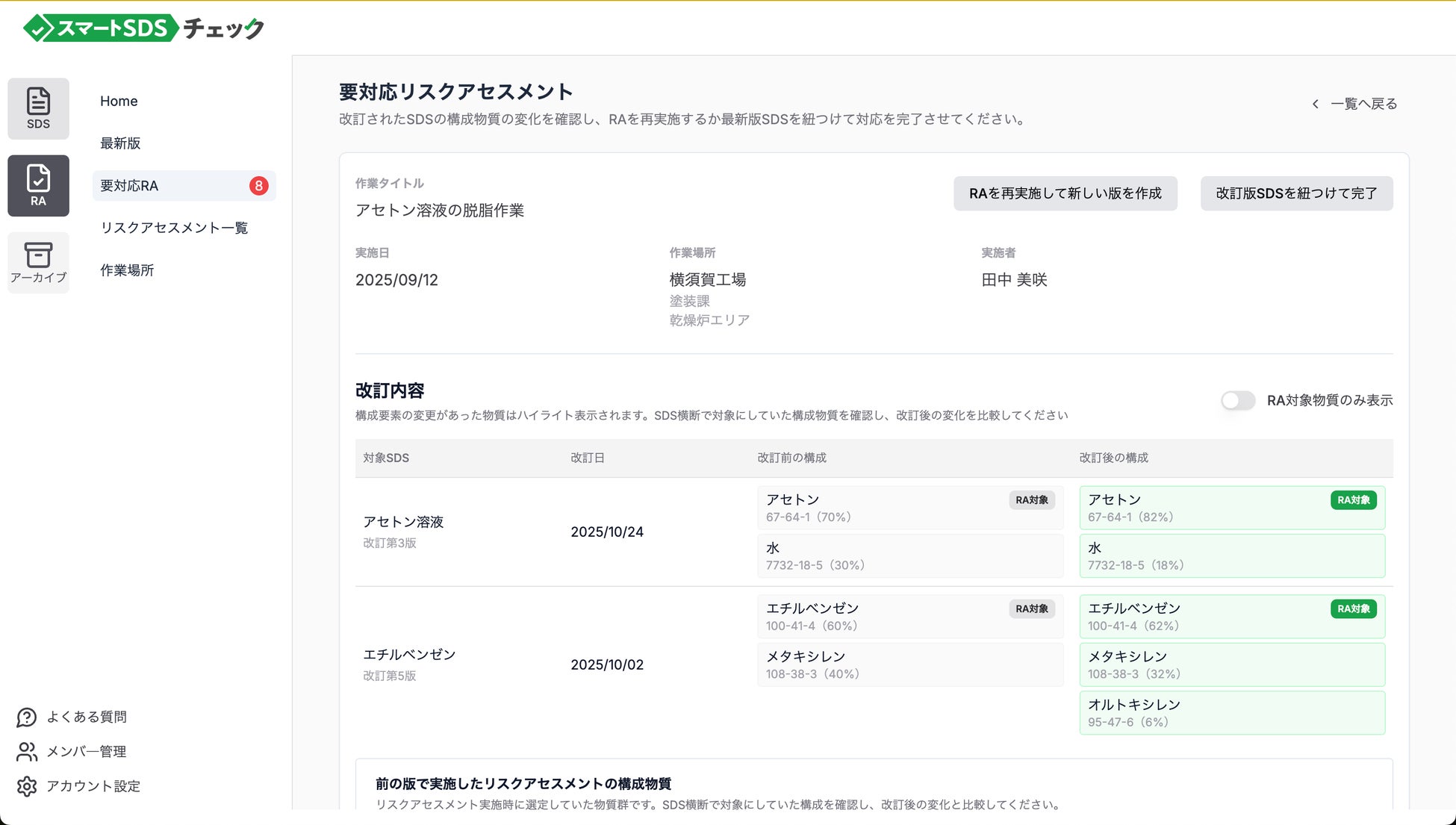
Task: Click back chevron beside 一覧へ戻る
Action: click(x=1315, y=104)
